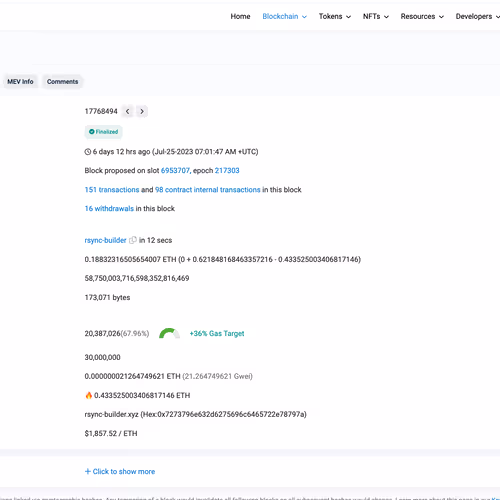500x500 pixels.
Task: Open slot 6953707 link
Action: pyautogui.click(x=175, y=171)
